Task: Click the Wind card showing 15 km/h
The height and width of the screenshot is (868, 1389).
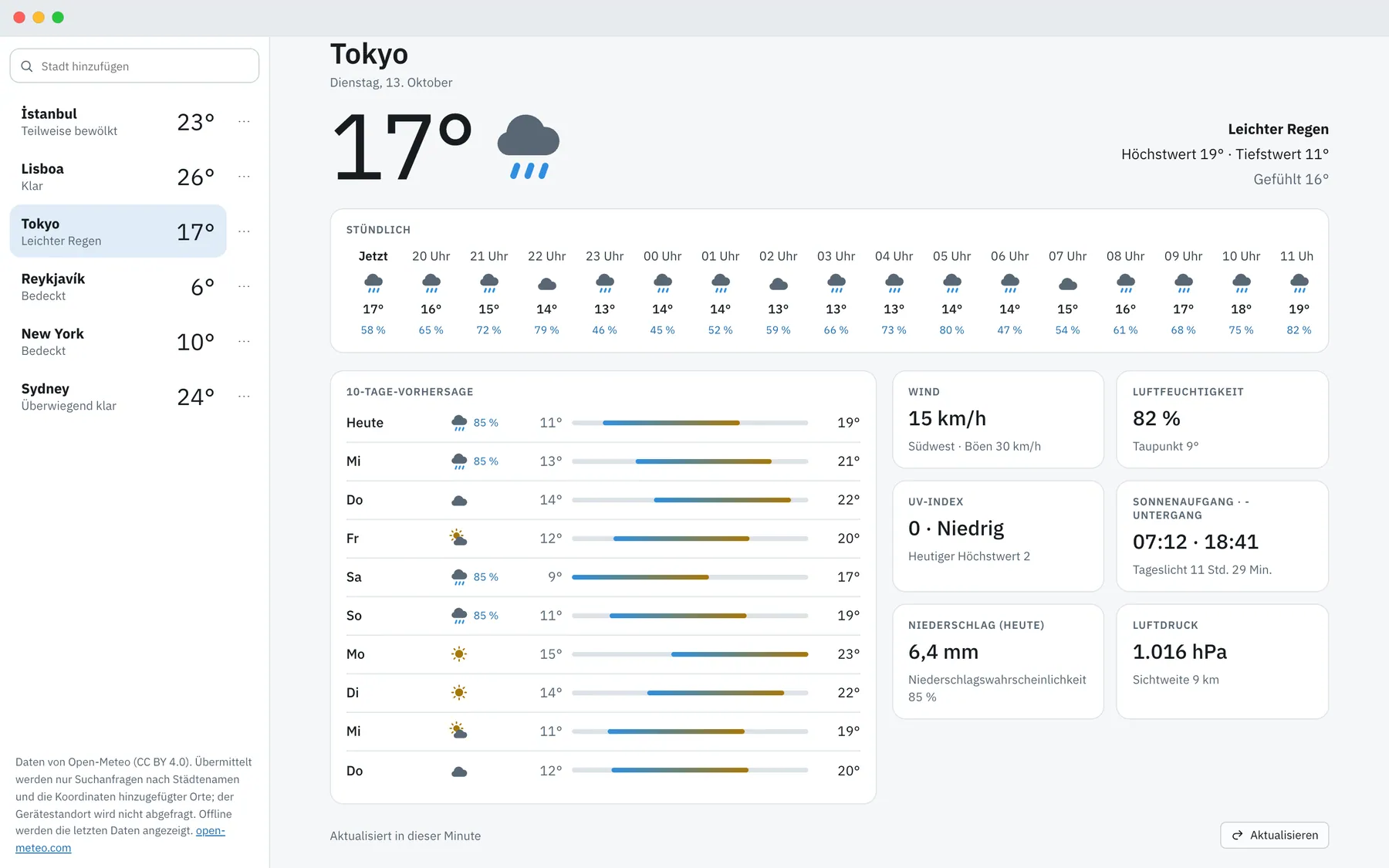Action: [998, 420]
